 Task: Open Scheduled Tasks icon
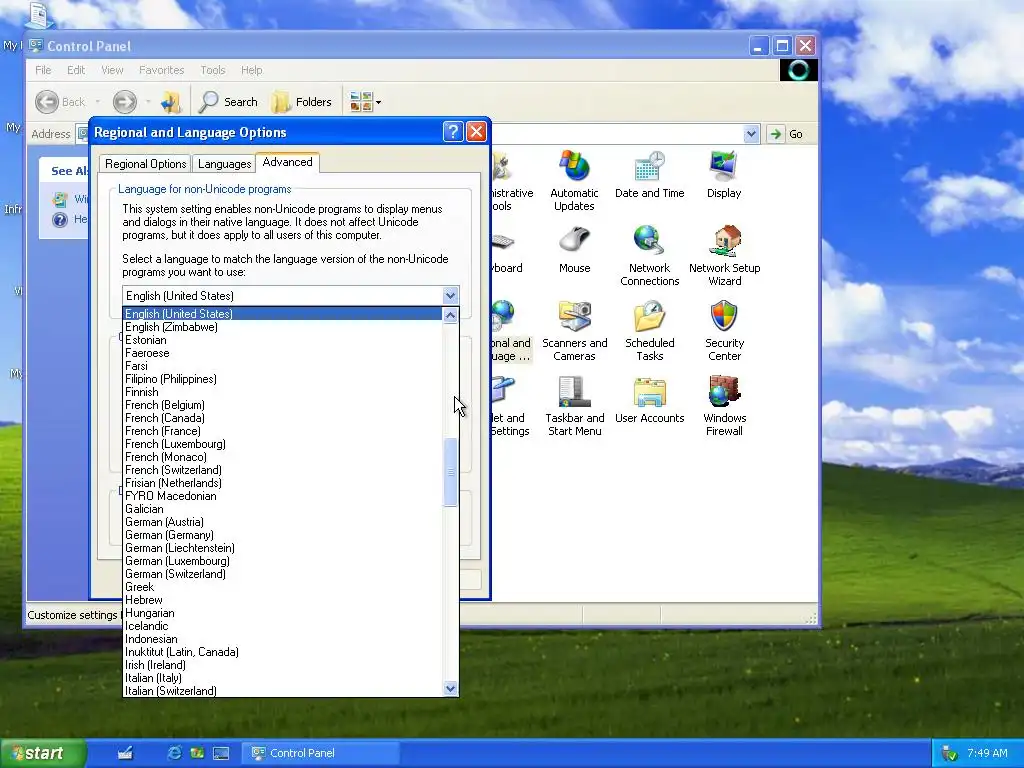(649, 331)
